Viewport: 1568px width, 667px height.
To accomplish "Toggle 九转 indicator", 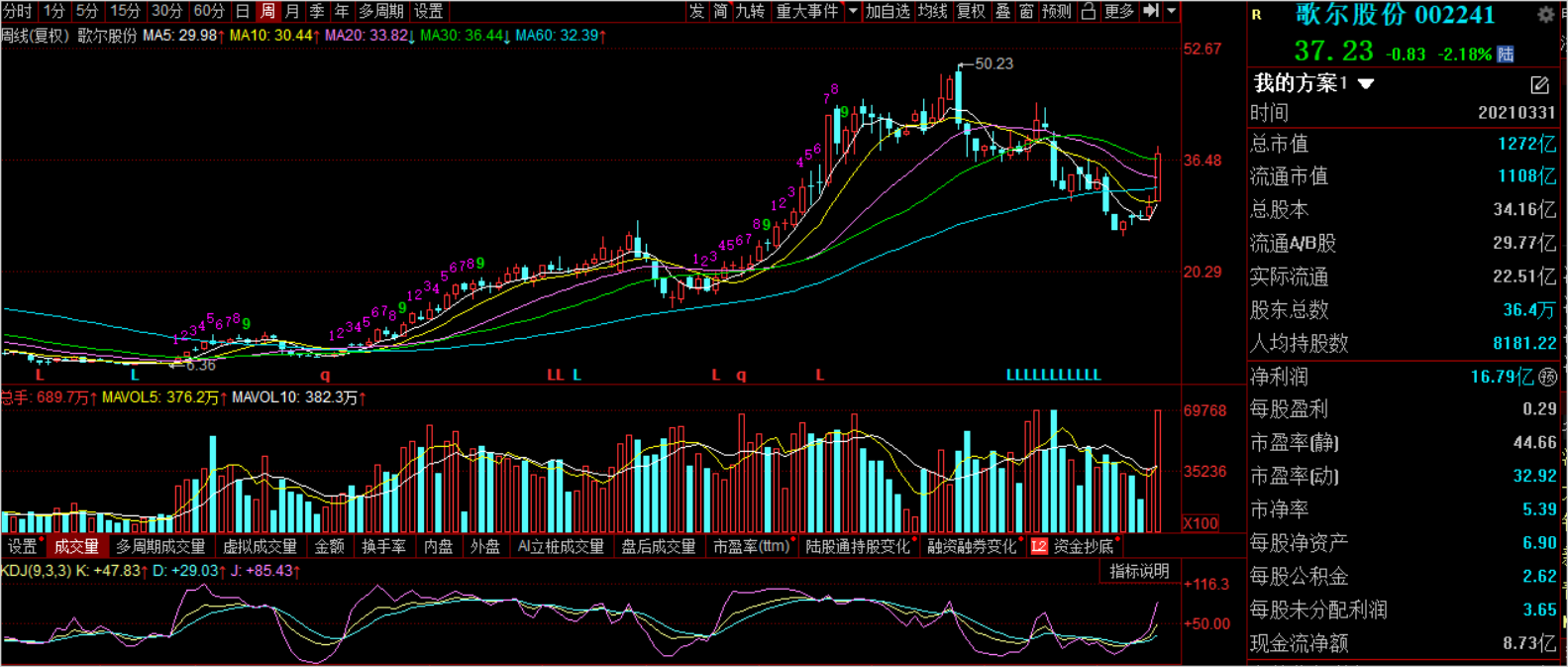I will click(x=750, y=11).
